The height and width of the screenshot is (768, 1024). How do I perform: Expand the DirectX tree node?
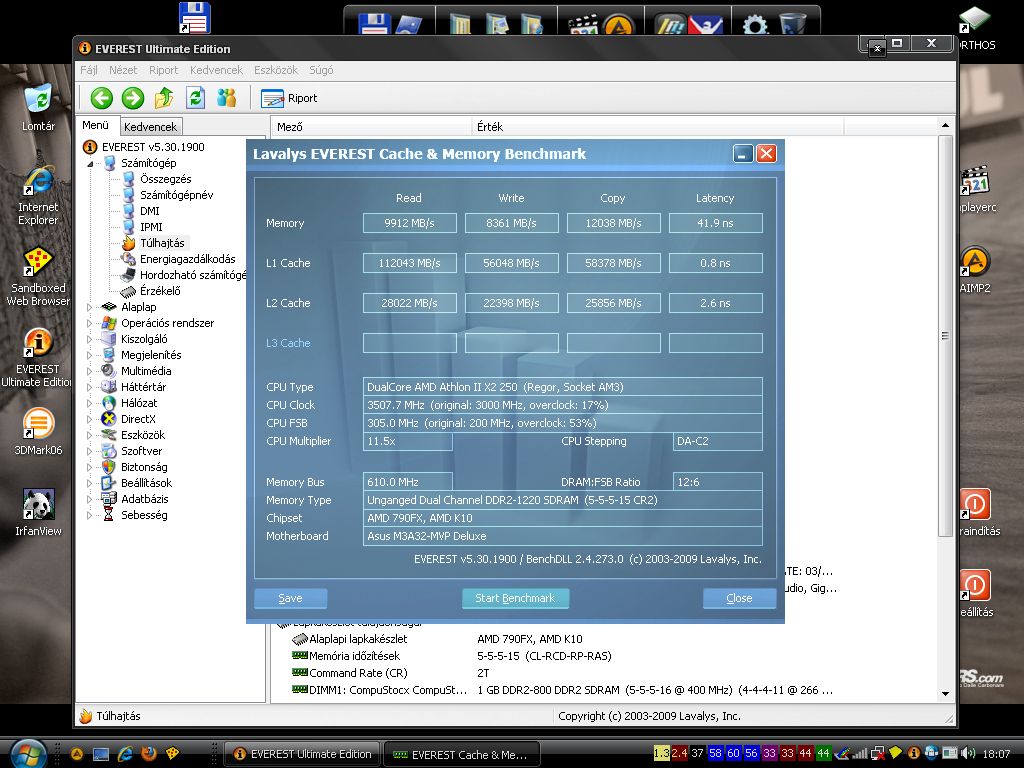coord(90,419)
